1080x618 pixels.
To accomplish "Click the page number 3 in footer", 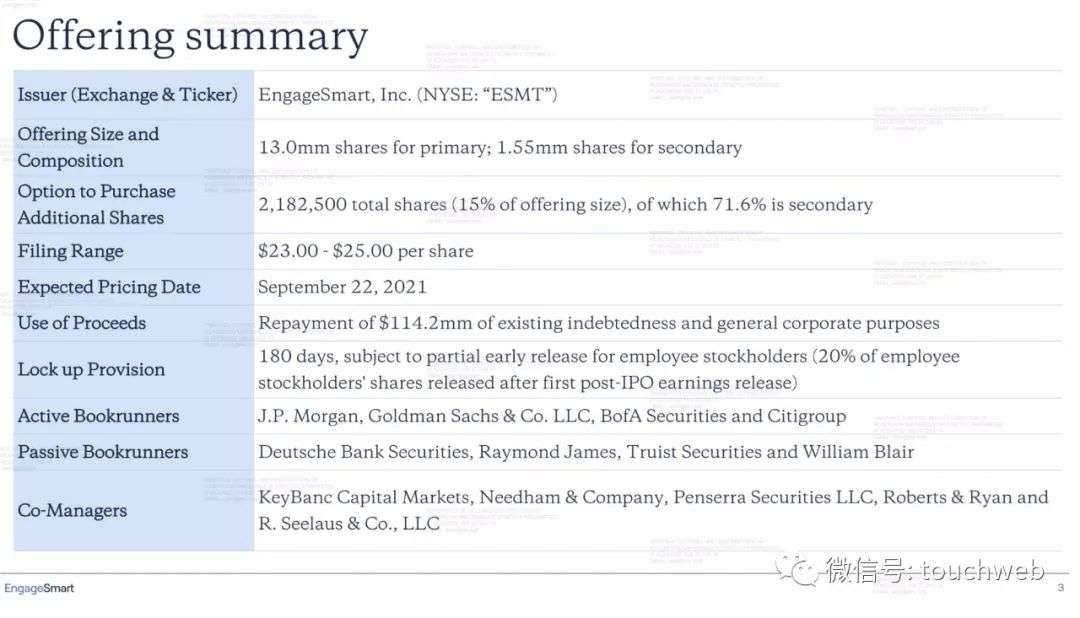I will (x=1061, y=588).
